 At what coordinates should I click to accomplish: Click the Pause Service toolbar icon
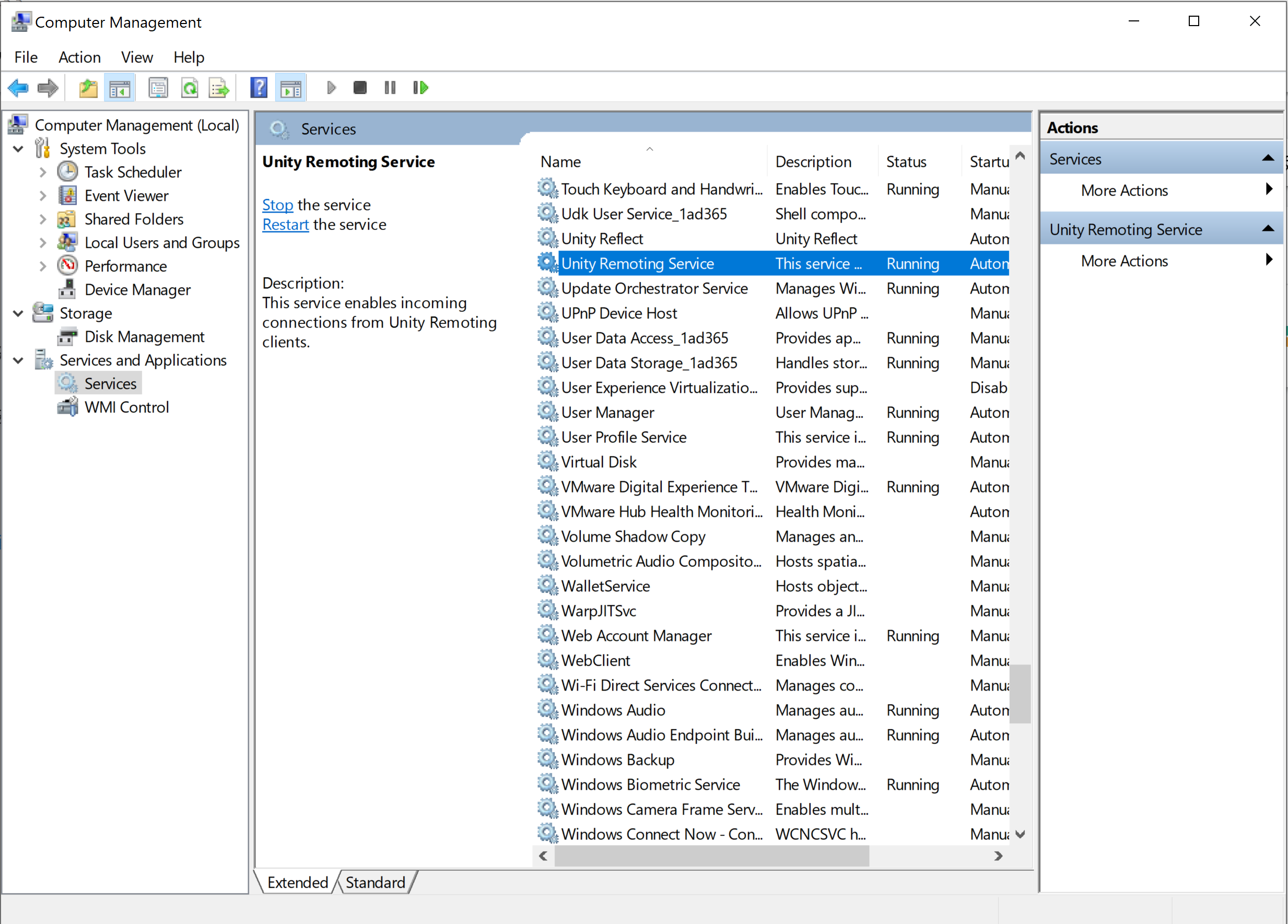(390, 88)
